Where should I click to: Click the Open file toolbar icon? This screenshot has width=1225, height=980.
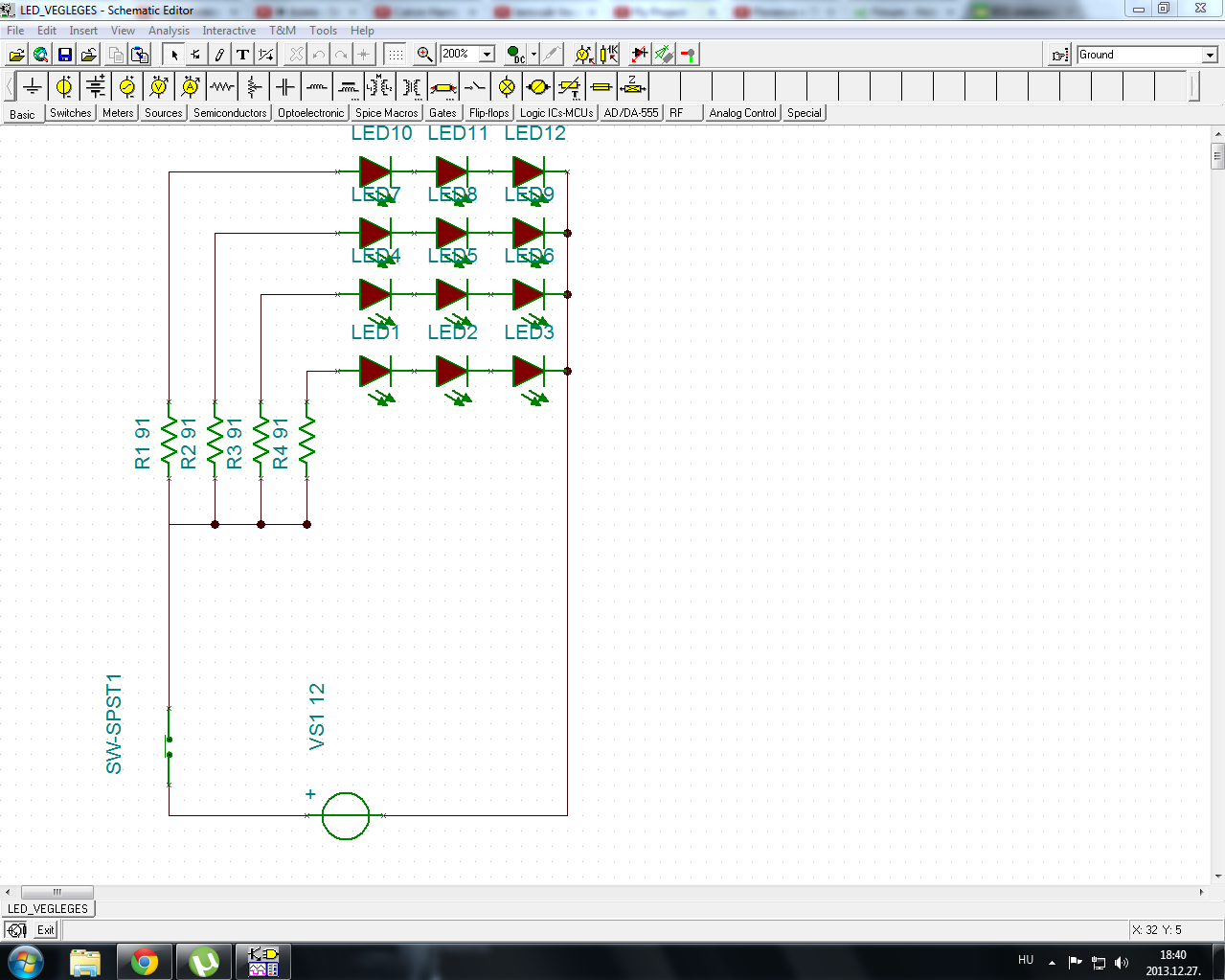[x=17, y=55]
